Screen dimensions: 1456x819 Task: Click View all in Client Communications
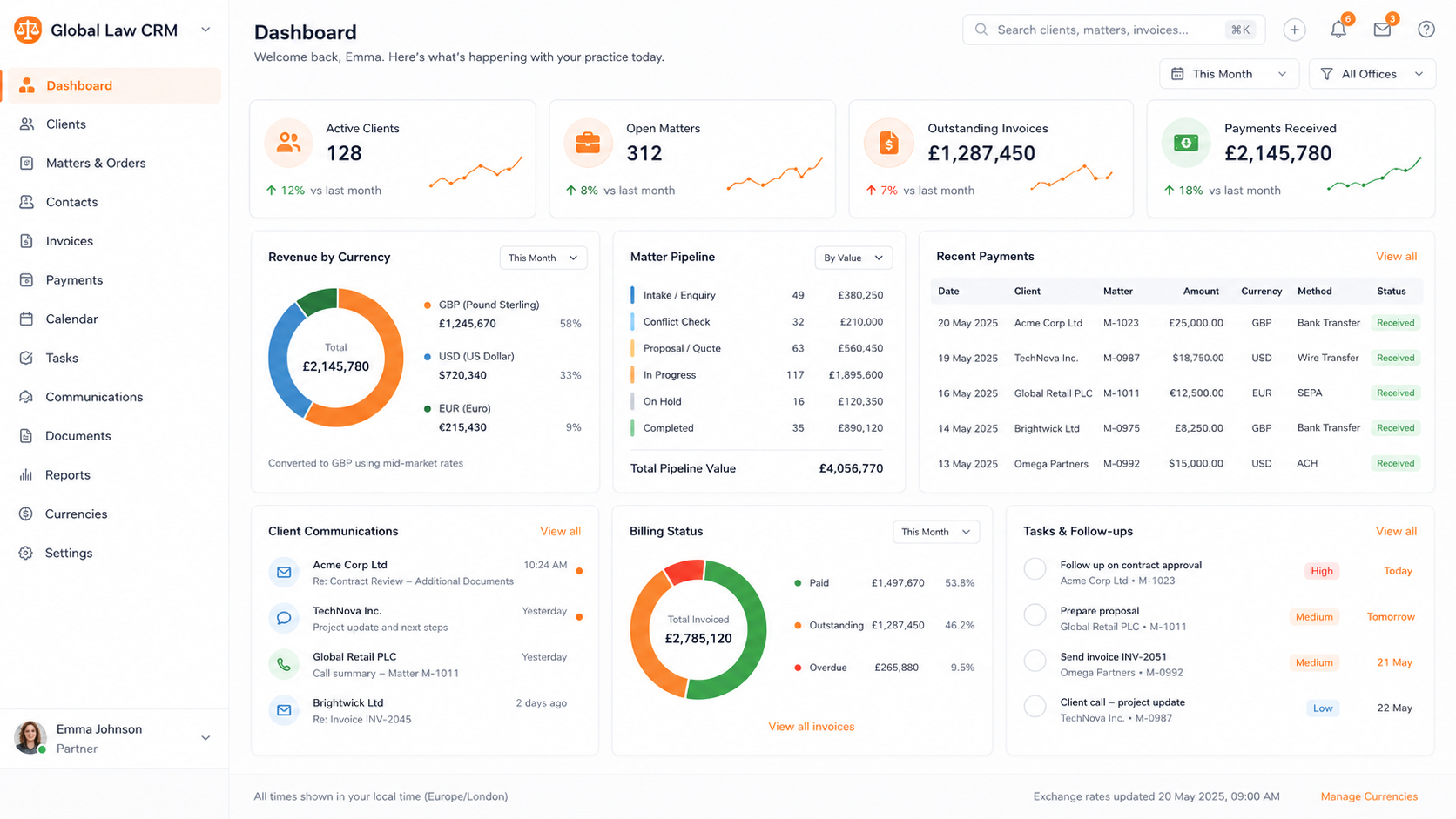(x=560, y=531)
